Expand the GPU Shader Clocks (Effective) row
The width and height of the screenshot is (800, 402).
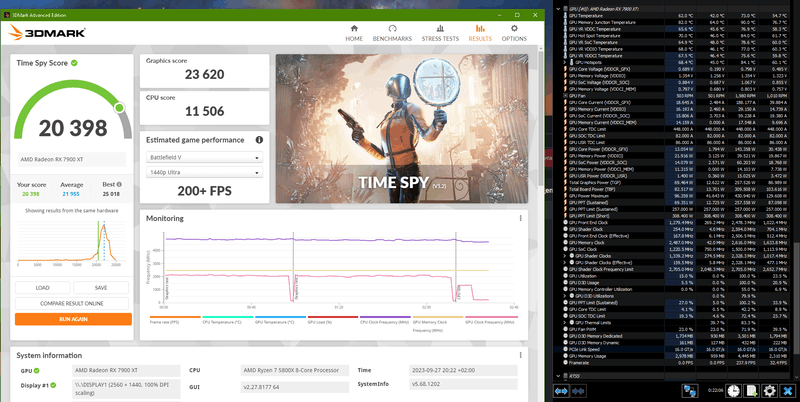pyautogui.click(x=565, y=262)
